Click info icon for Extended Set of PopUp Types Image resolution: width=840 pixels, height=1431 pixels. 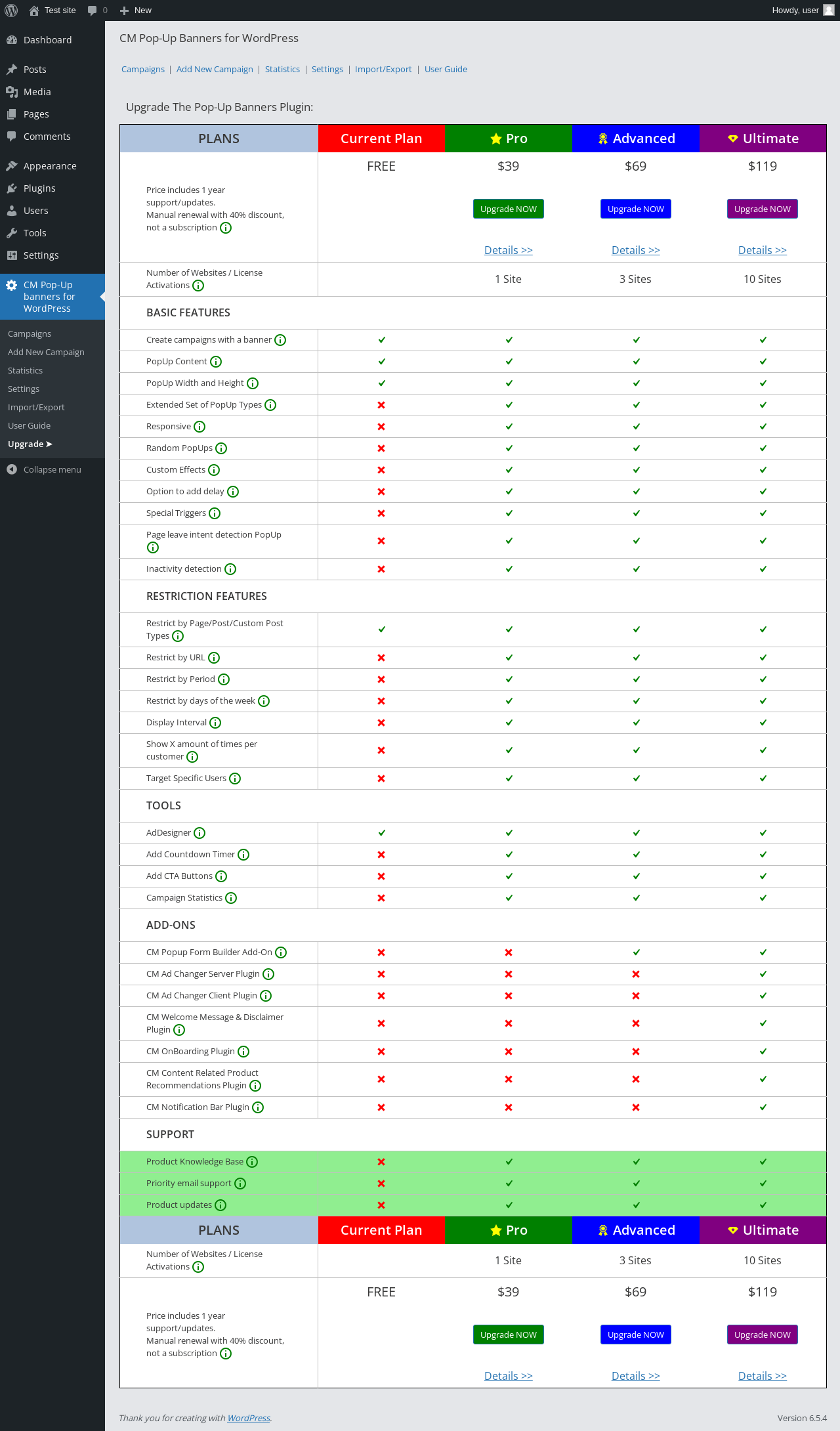coord(270,405)
